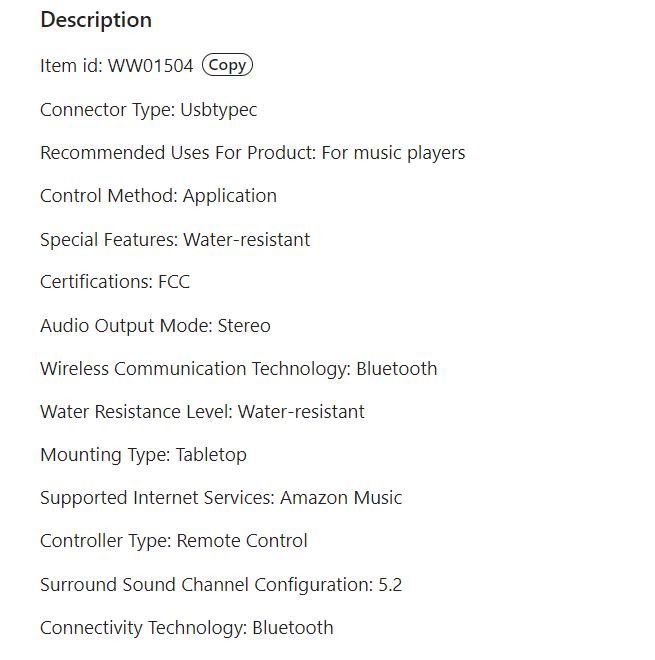Click Recommended Uses For Product line
This screenshot has height=660, width=655.
point(253,153)
